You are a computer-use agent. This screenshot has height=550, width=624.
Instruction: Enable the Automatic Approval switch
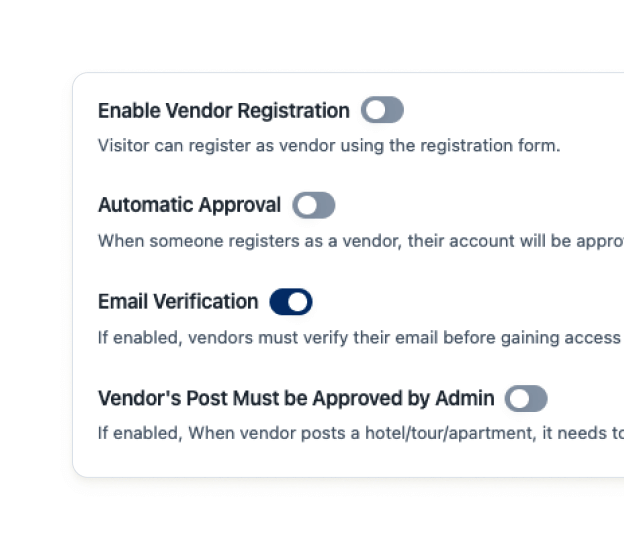pos(313,206)
